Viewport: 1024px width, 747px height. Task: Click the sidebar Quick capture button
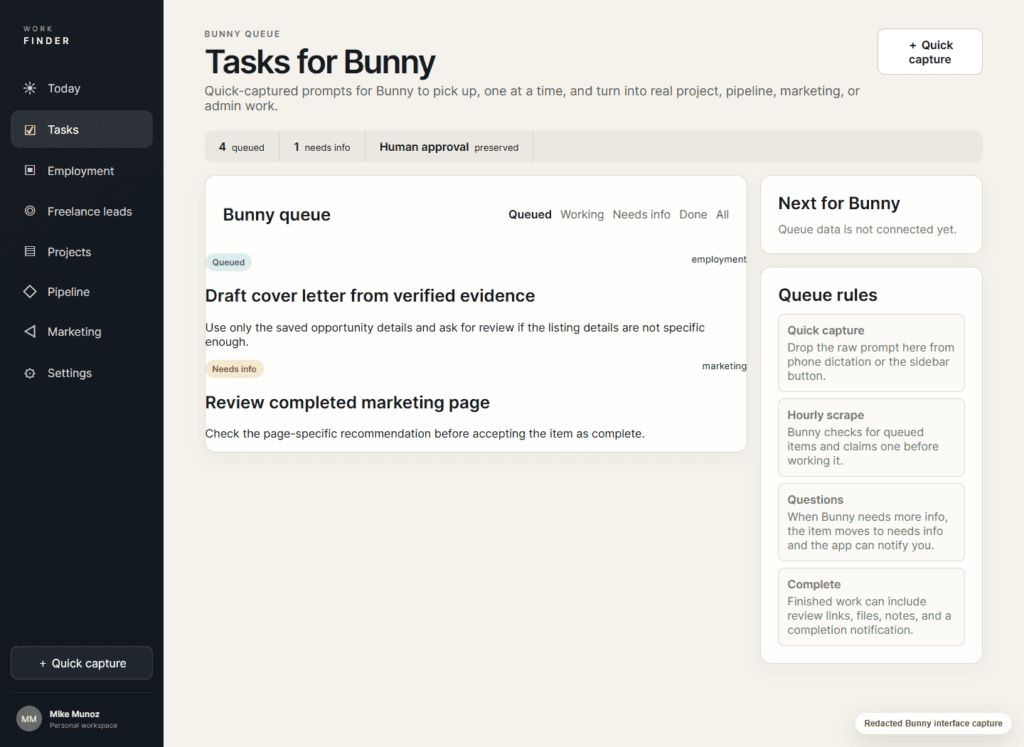tap(82, 663)
